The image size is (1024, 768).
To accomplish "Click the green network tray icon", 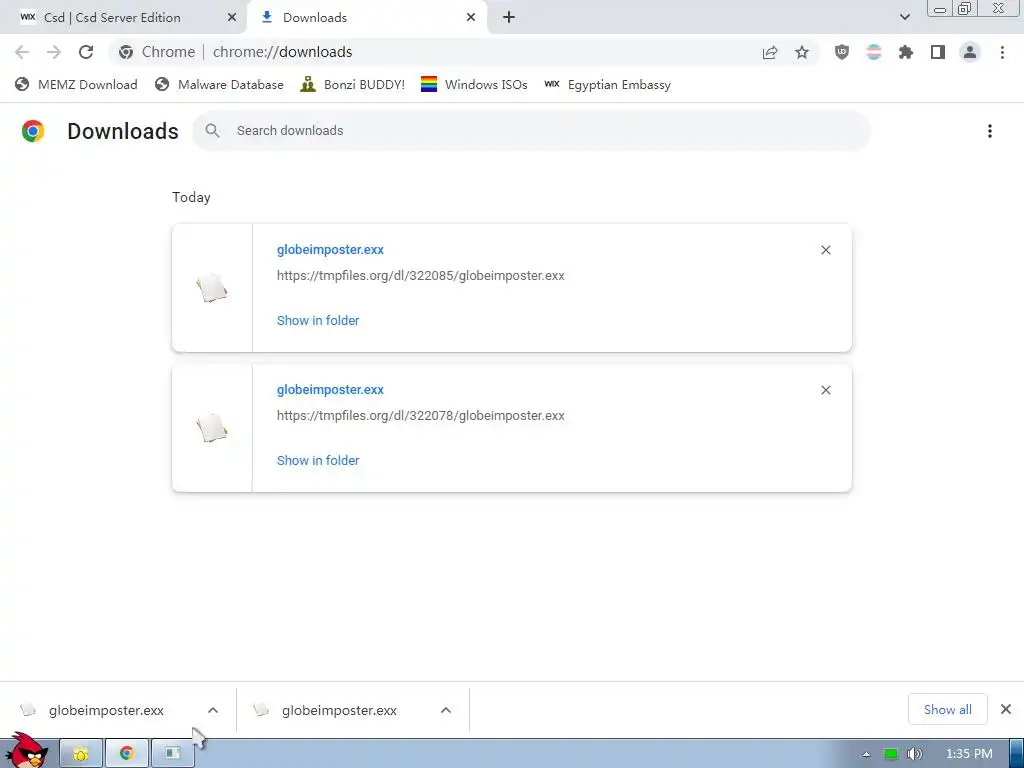I will pos(891,754).
